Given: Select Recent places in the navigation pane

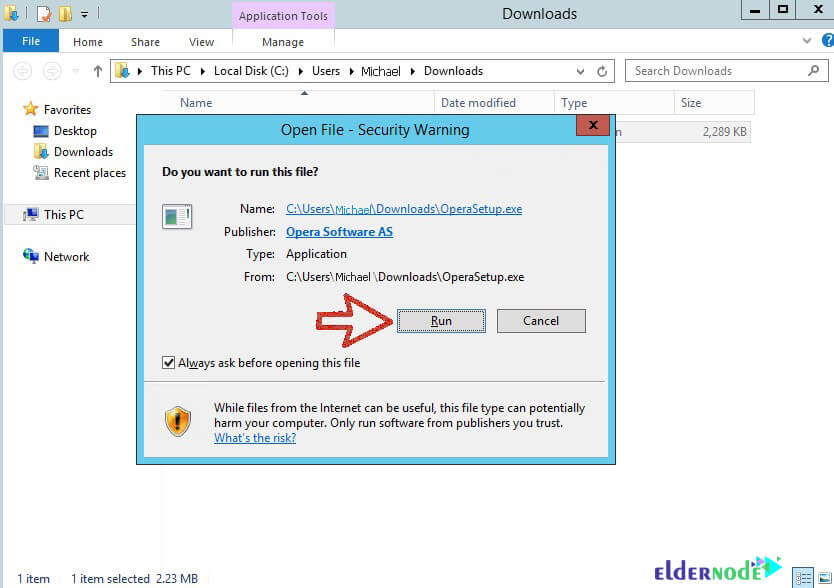Looking at the screenshot, I should [90, 173].
